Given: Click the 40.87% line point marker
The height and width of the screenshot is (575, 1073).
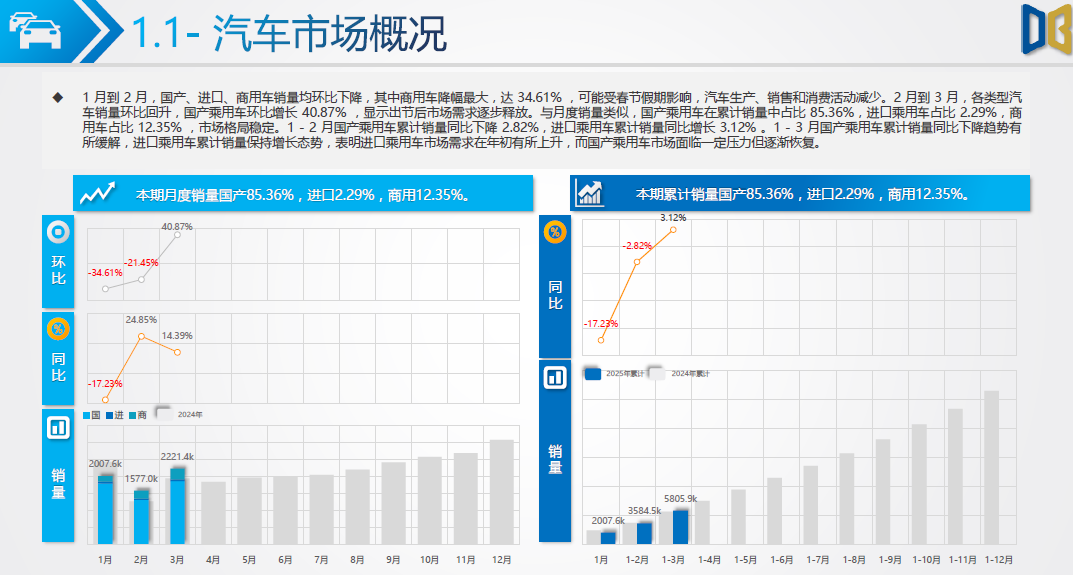Looking at the screenshot, I should [177, 235].
